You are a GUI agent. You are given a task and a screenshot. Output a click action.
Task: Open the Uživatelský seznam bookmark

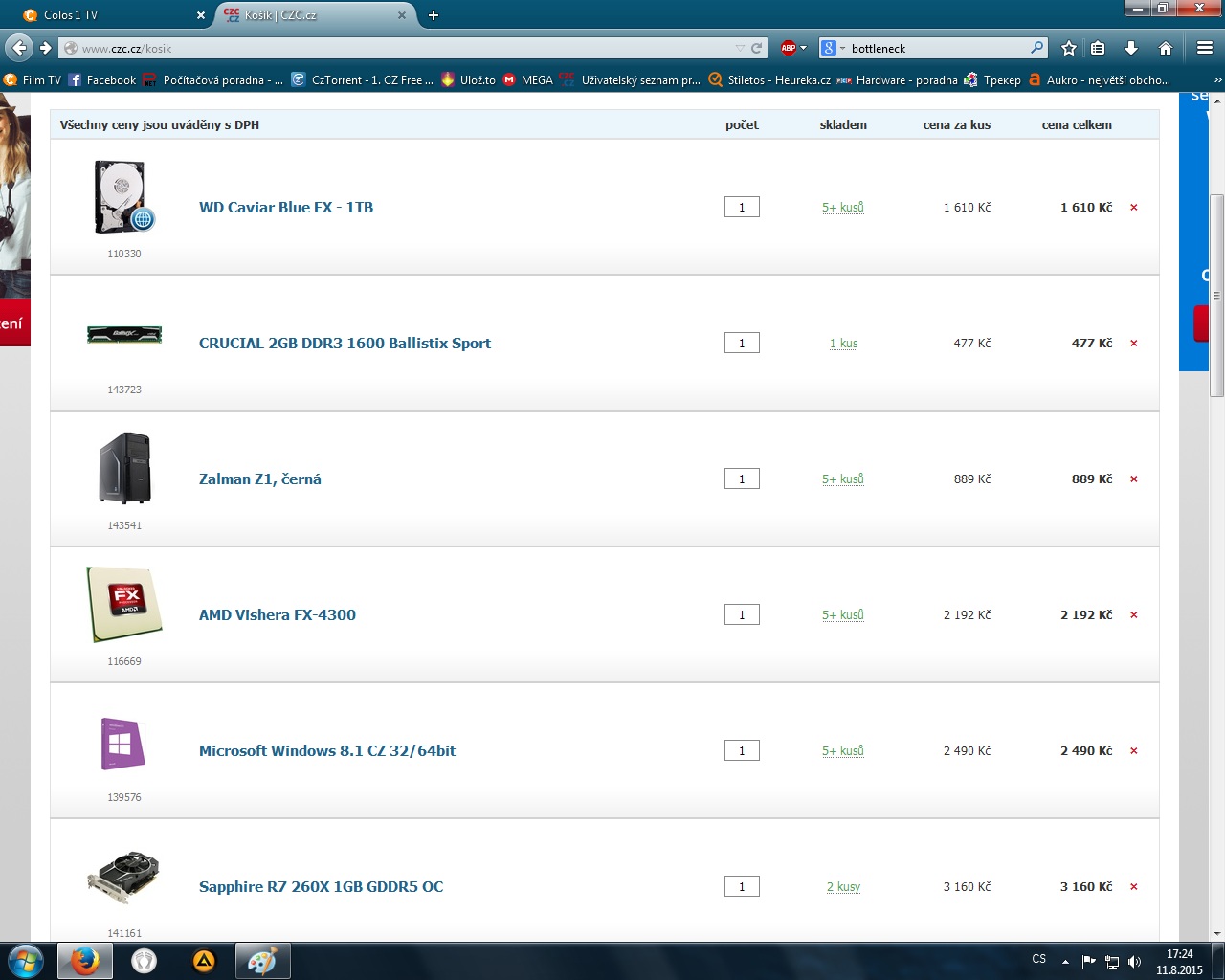click(x=631, y=80)
